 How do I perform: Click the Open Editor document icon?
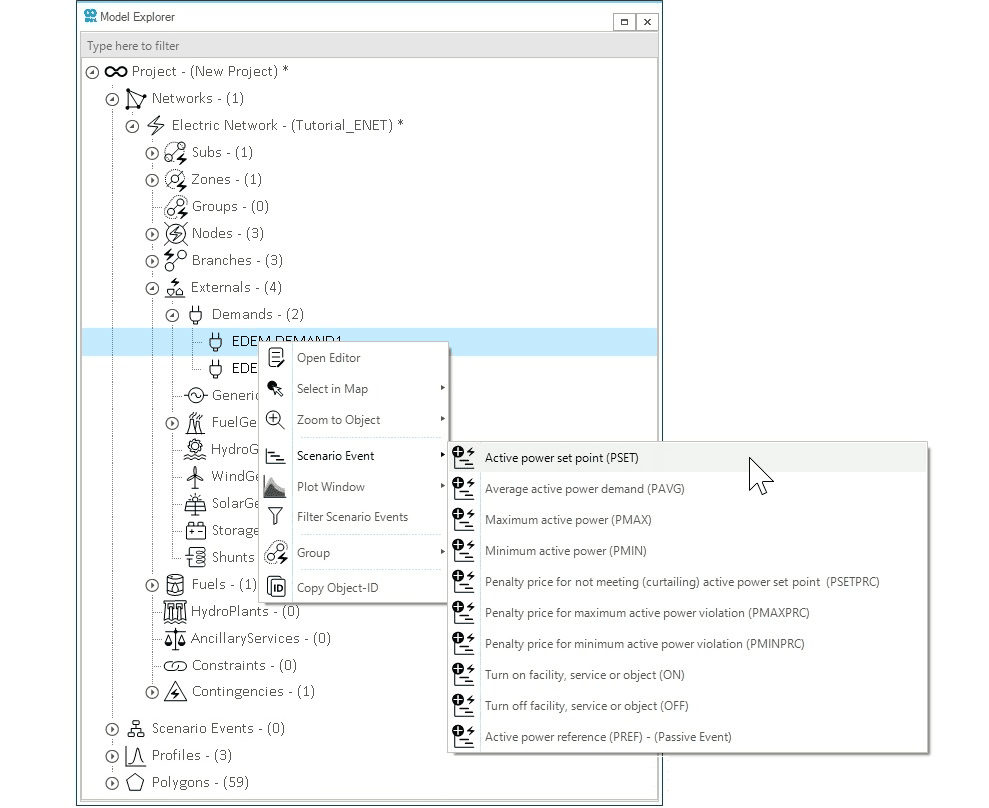(276, 358)
